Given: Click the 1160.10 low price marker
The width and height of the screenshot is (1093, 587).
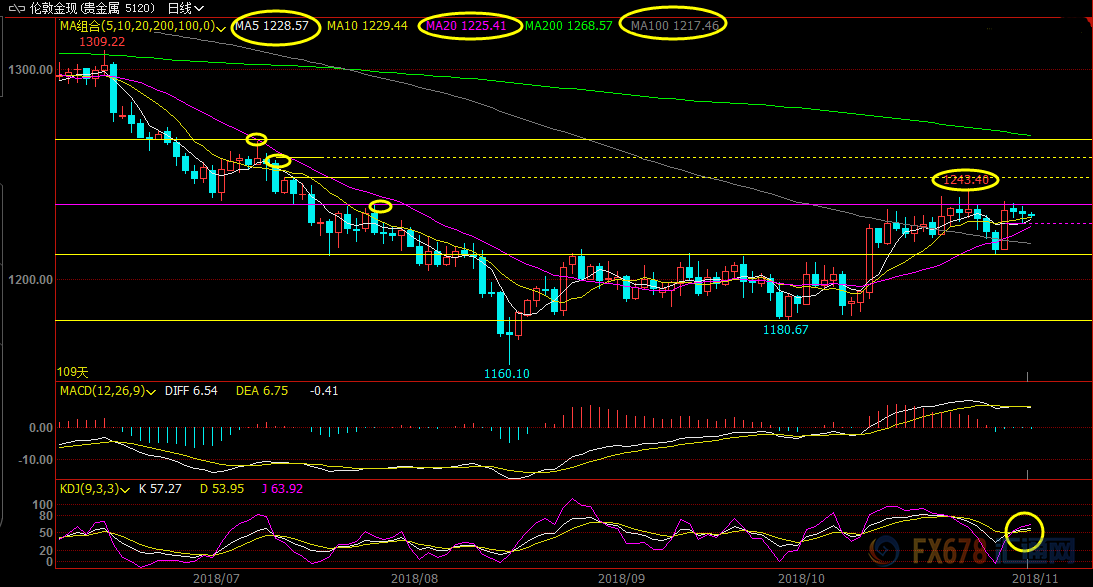Looking at the screenshot, I should [x=507, y=373].
